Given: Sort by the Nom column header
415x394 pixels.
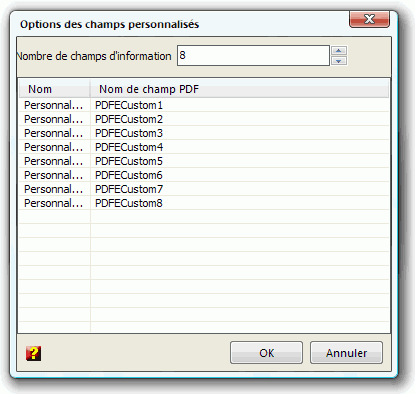Looking at the screenshot, I should point(54,89).
